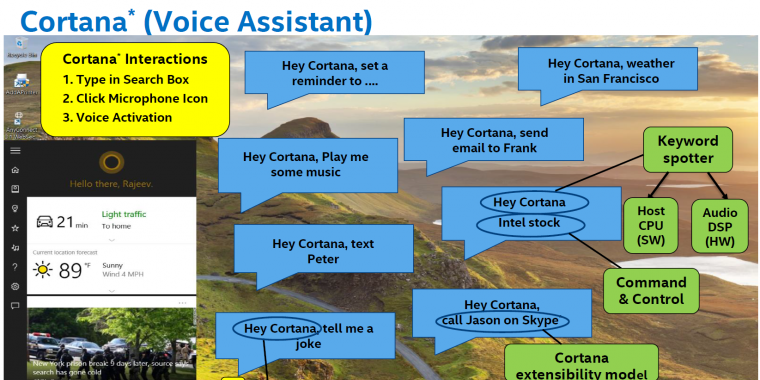Open the Cortana Notebook icon
The width and height of the screenshot is (760, 380).
coord(16,189)
